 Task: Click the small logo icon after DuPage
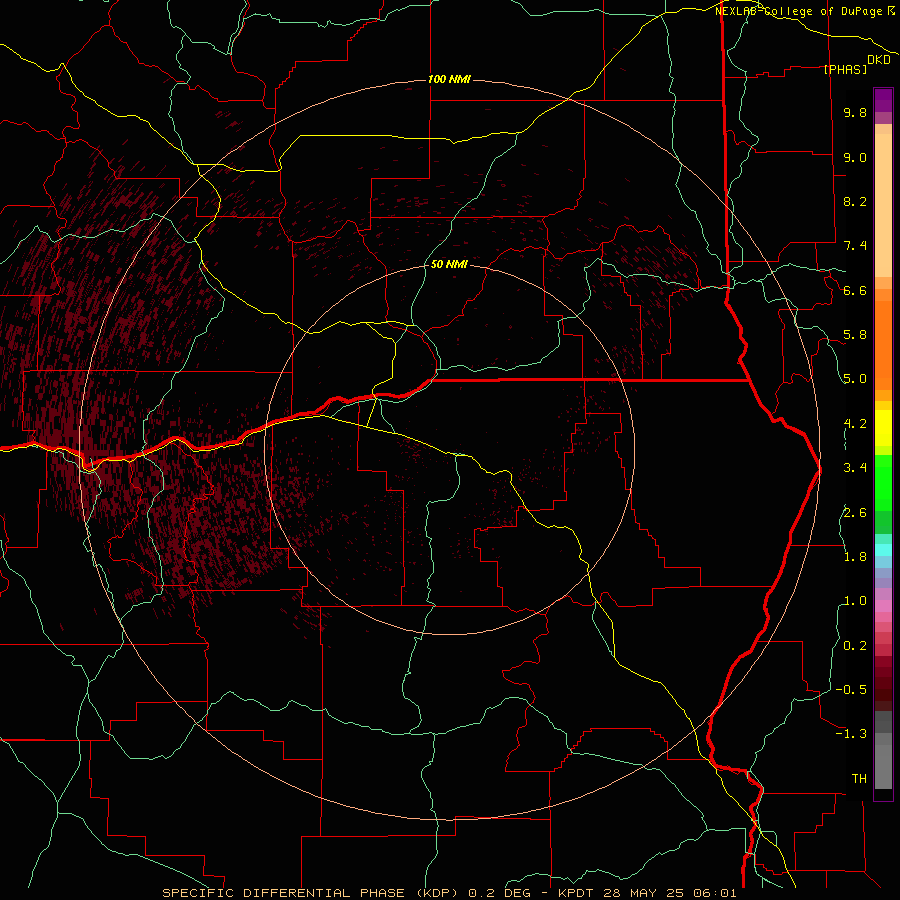pos(891,10)
